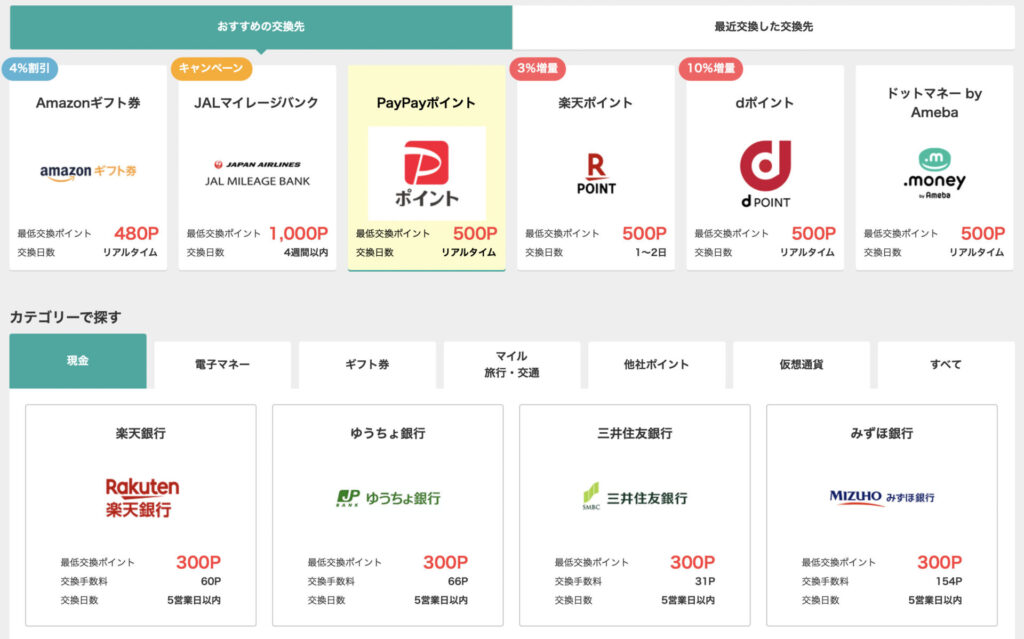Viewport: 1024px width, 639px height.
Task: Click the 4%割引 badge
Action: click(30, 69)
